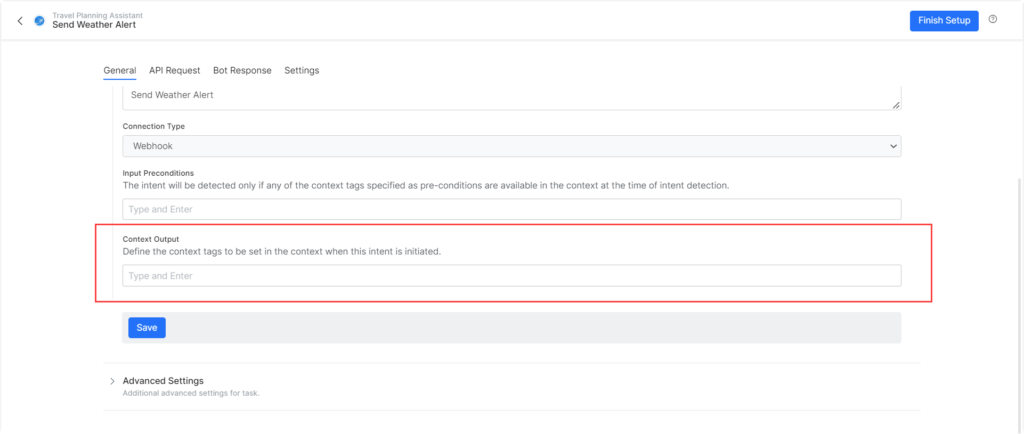Open the API Request tab
The width and height of the screenshot is (1024, 434).
[175, 71]
